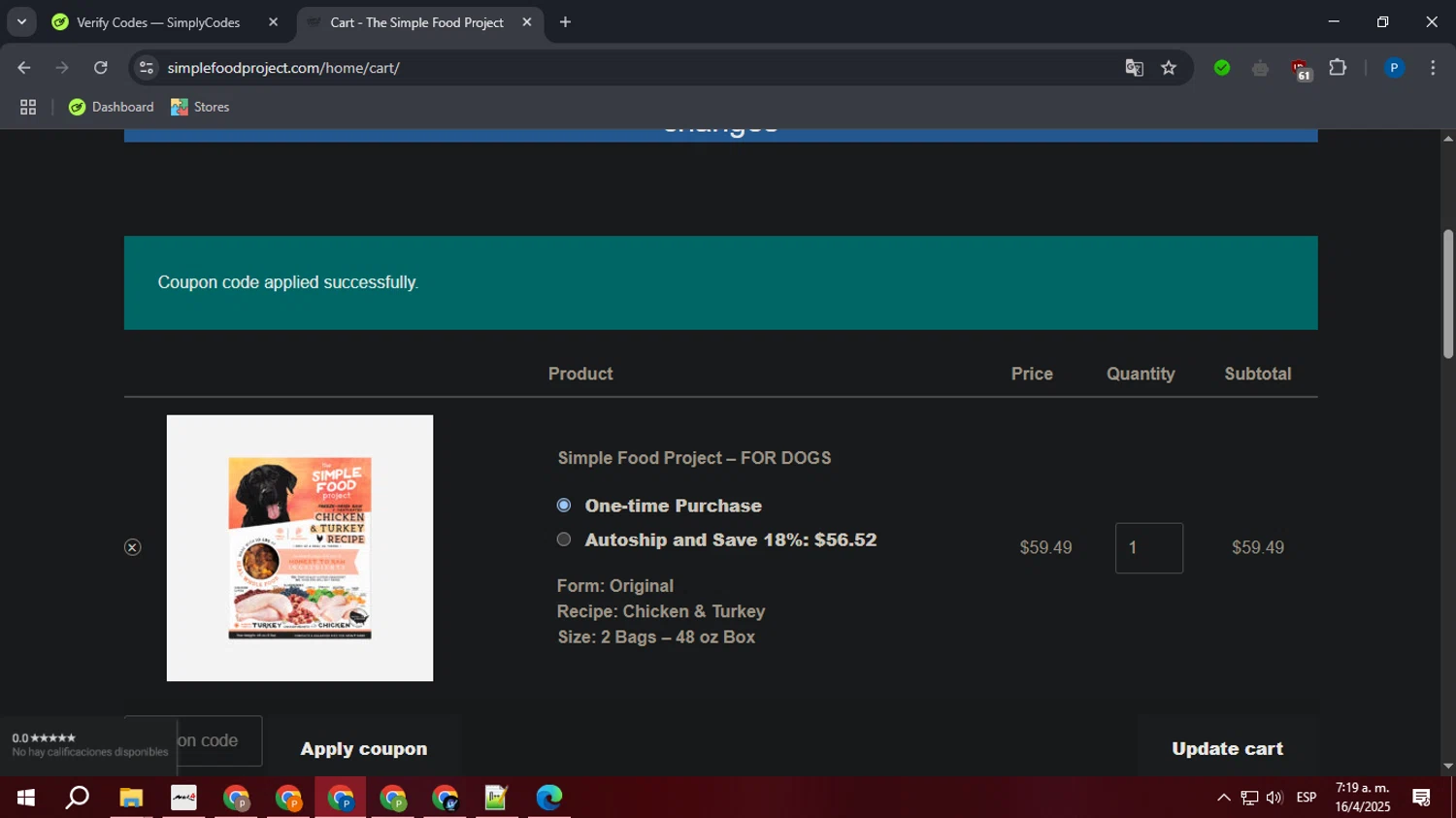Screen dimensions: 1456x818
Task: Go back to previous page
Action: click(x=24, y=68)
